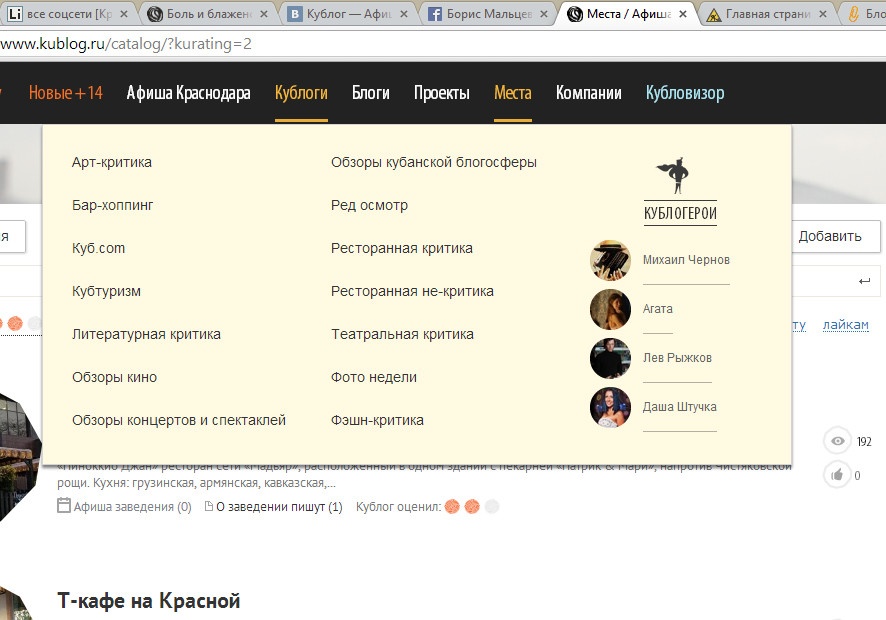This screenshot has width=886, height=620.
Task: Switch to the VK 'Кублог — Афиша' tab
Action: tap(345, 14)
